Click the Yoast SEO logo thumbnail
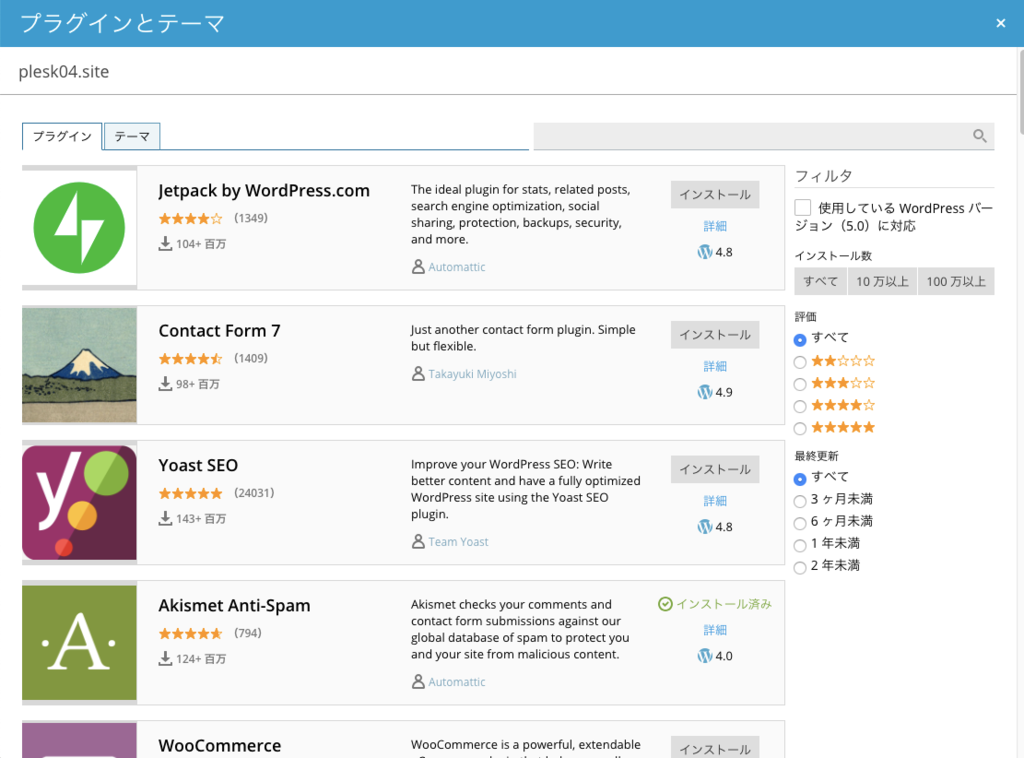Image resolution: width=1024 pixels, height=758 pixels. click(79, 503)
